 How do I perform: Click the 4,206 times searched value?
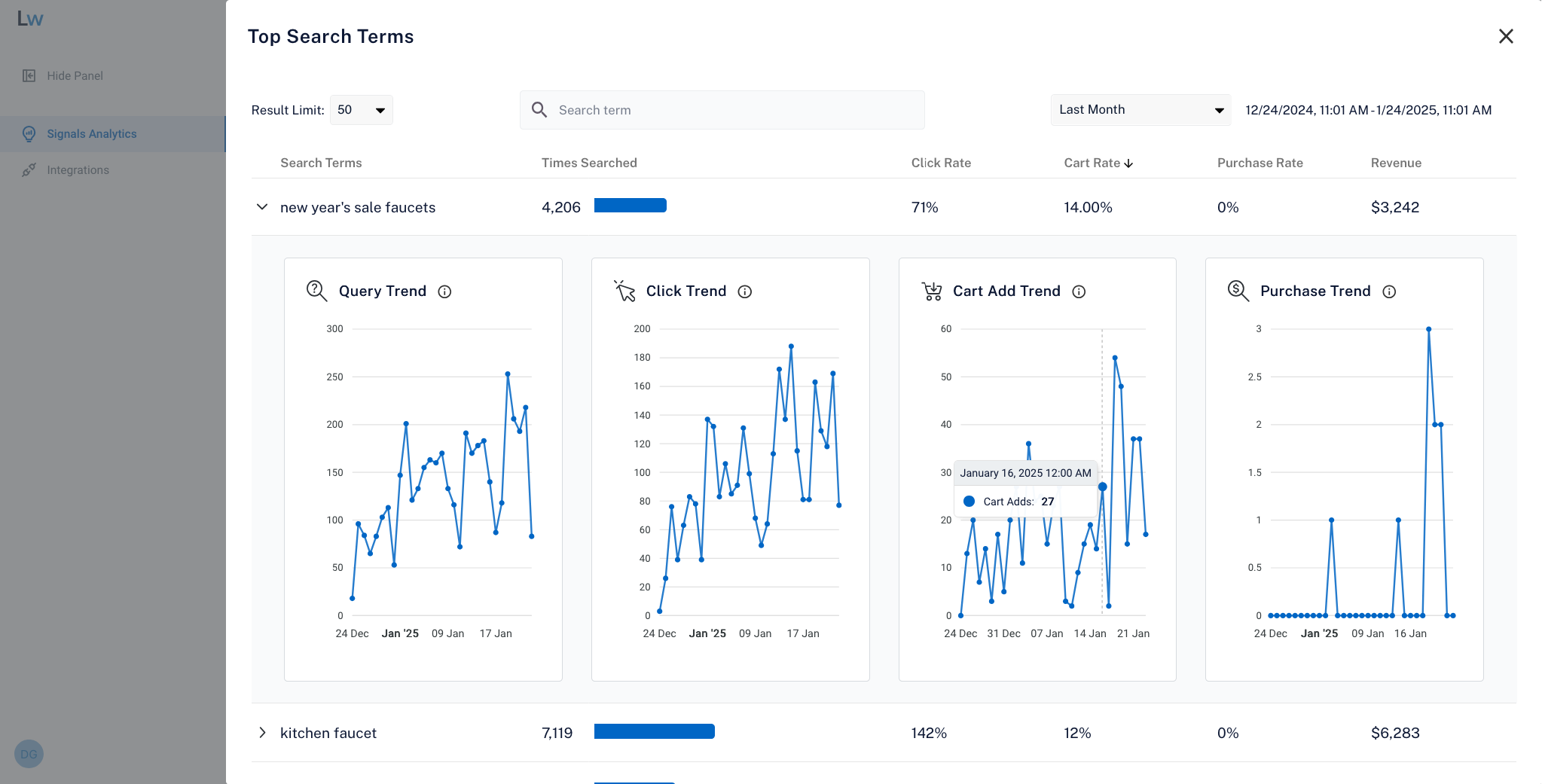point(561,207)
